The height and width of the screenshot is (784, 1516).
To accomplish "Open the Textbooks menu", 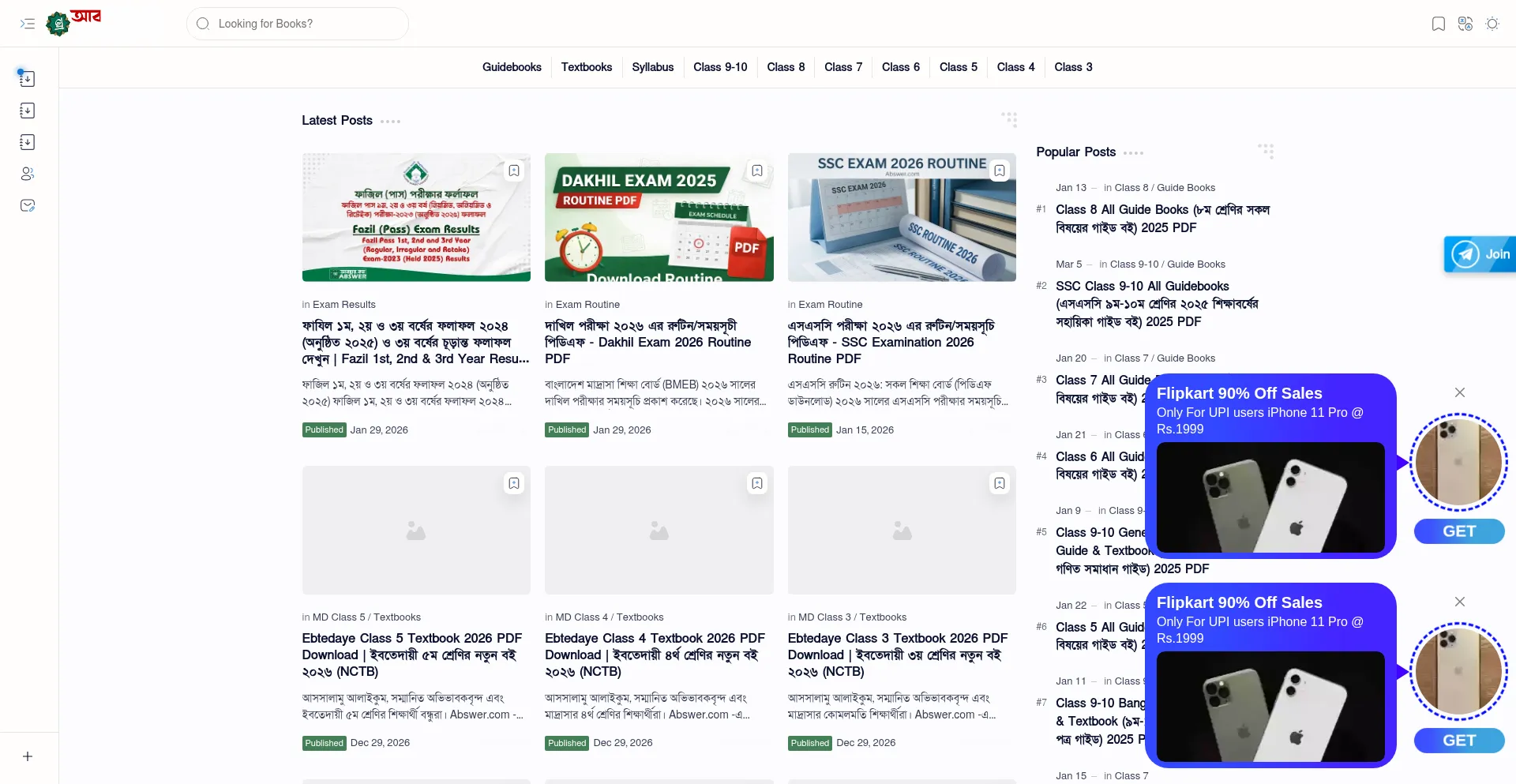I will tap(587, 67).
